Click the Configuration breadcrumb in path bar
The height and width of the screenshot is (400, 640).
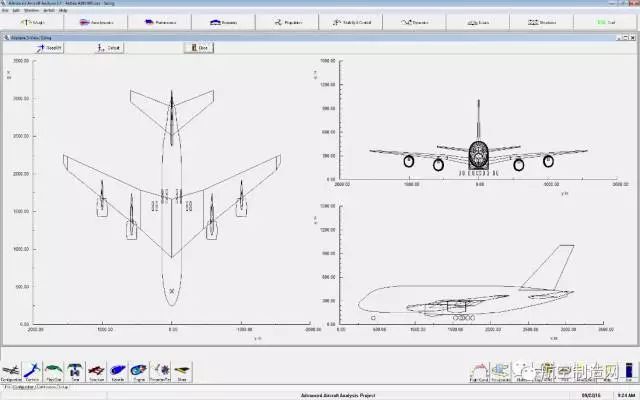23,387
